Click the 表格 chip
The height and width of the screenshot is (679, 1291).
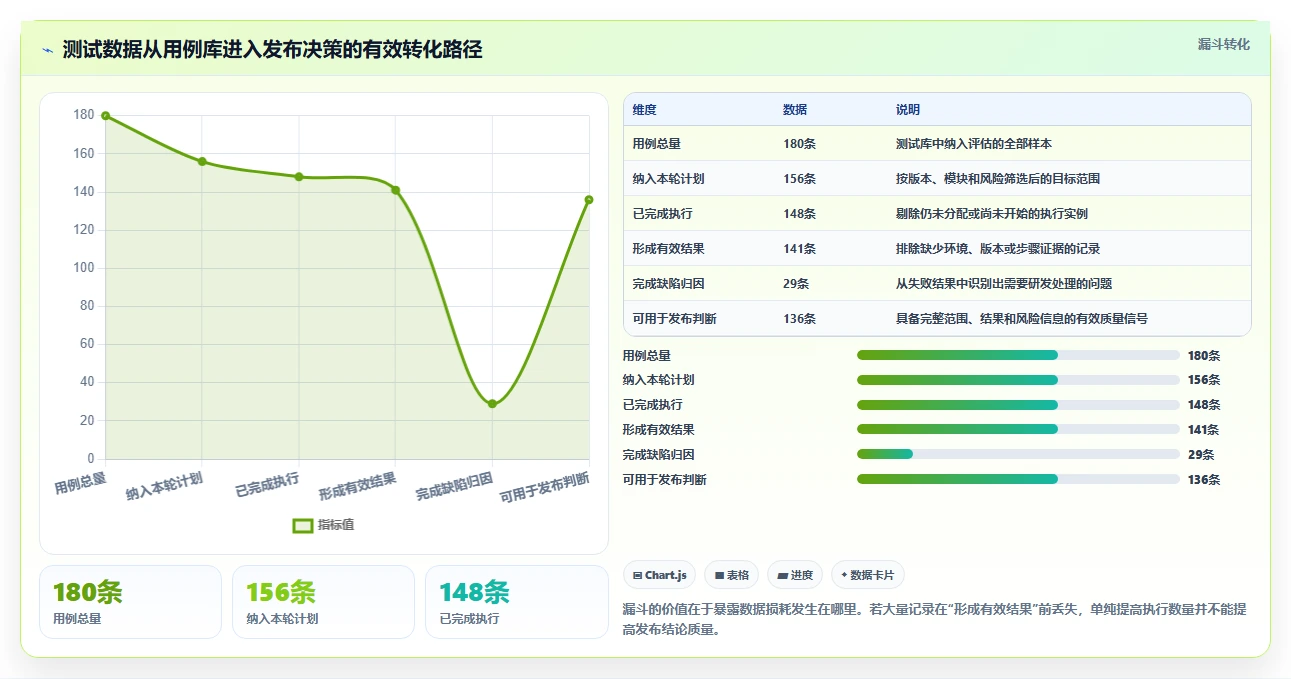coord(732,575)
